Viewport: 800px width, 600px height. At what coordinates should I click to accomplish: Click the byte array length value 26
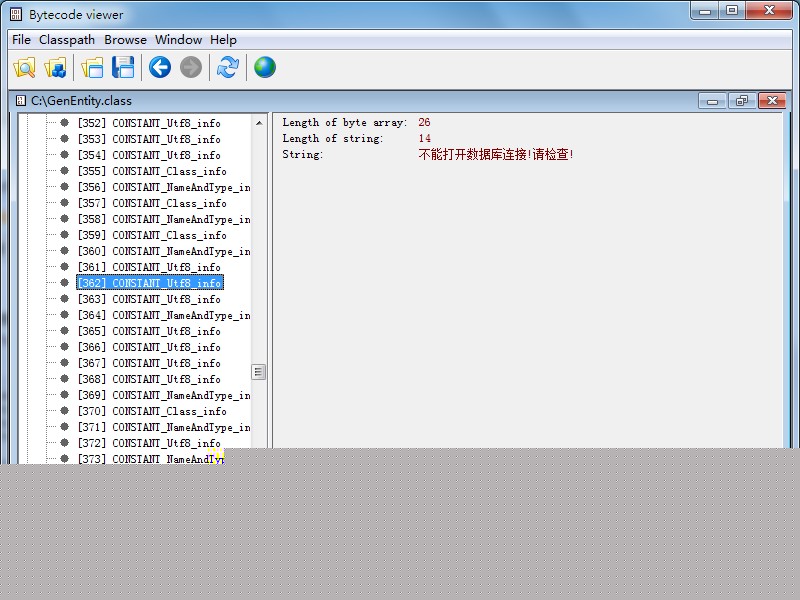pos(424,122)
